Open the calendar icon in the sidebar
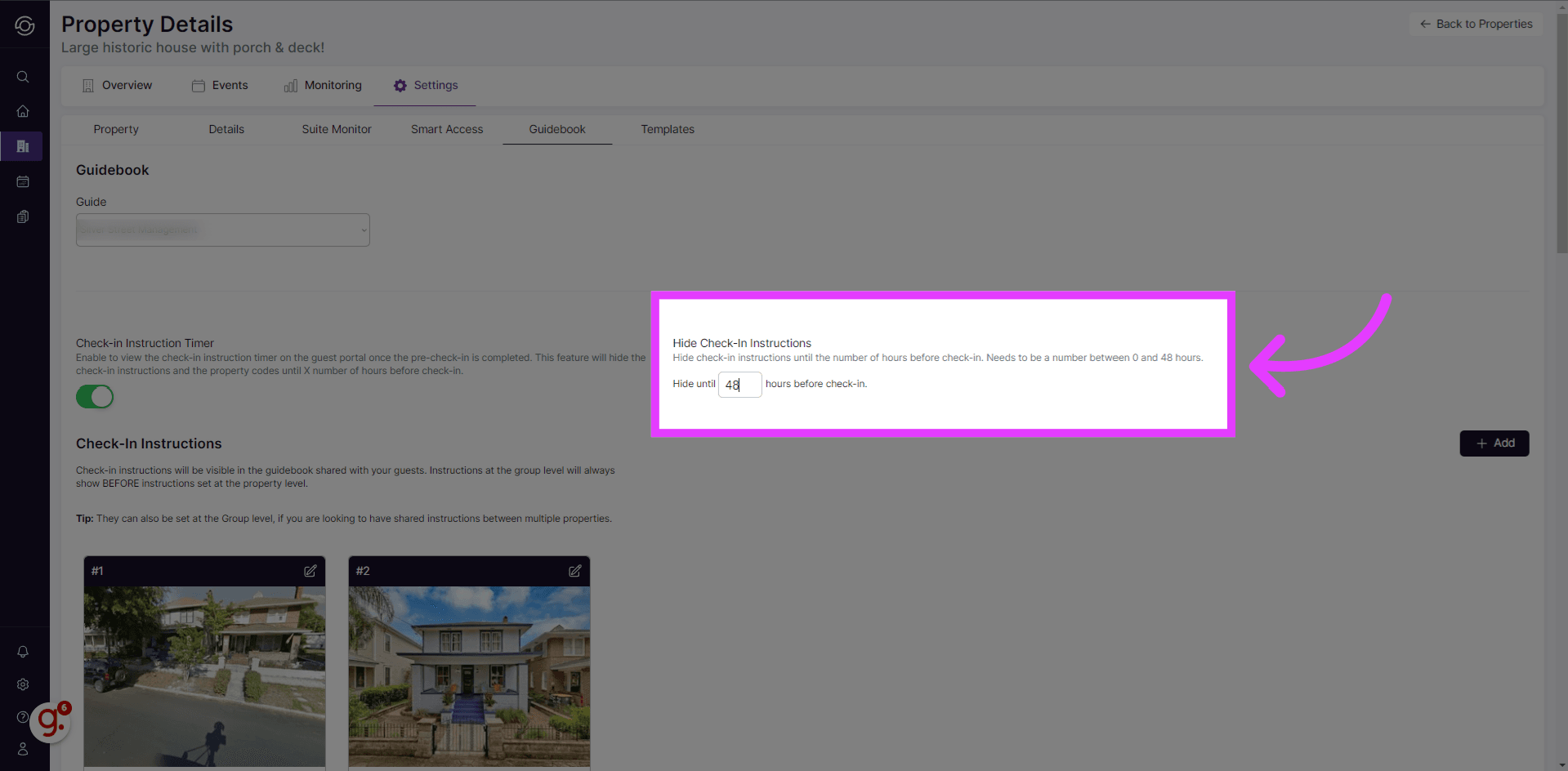 pos(23,181)
